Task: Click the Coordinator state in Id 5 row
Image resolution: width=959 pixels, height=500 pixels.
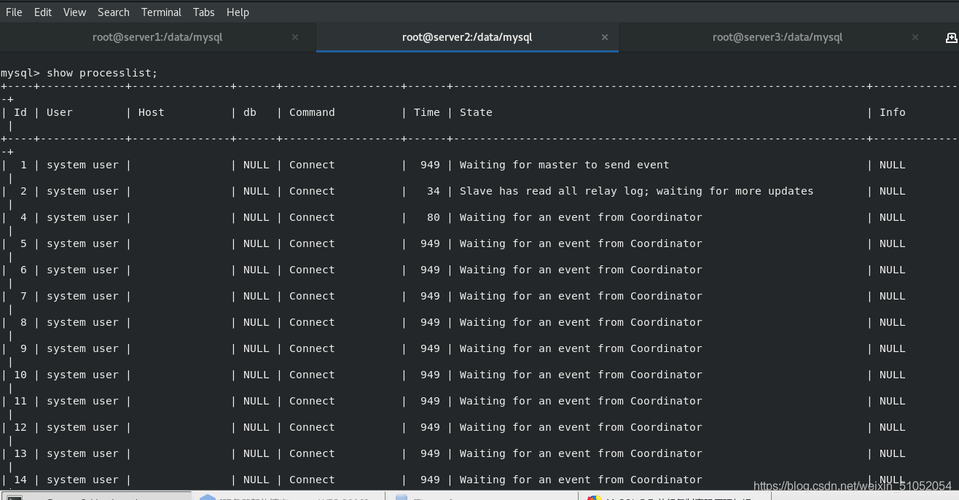Action: [580, 244]
